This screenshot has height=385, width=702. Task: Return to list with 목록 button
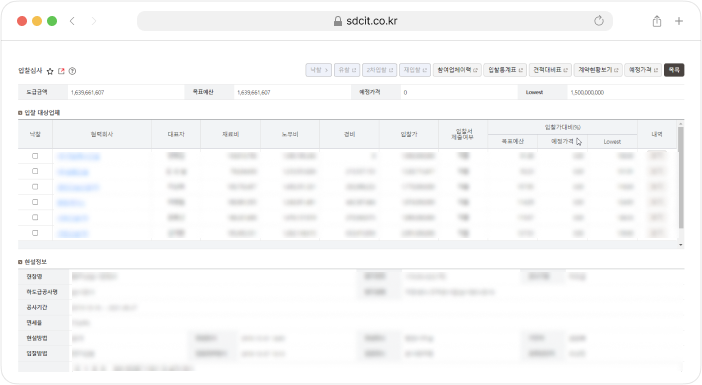(x=674, y=70)
